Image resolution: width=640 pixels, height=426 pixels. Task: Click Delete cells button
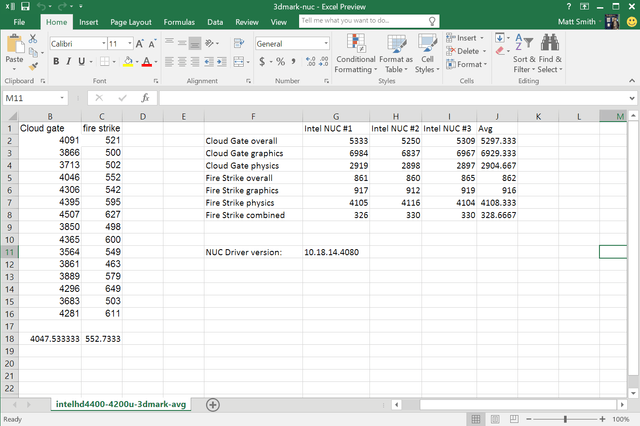(x=466, y=51)
